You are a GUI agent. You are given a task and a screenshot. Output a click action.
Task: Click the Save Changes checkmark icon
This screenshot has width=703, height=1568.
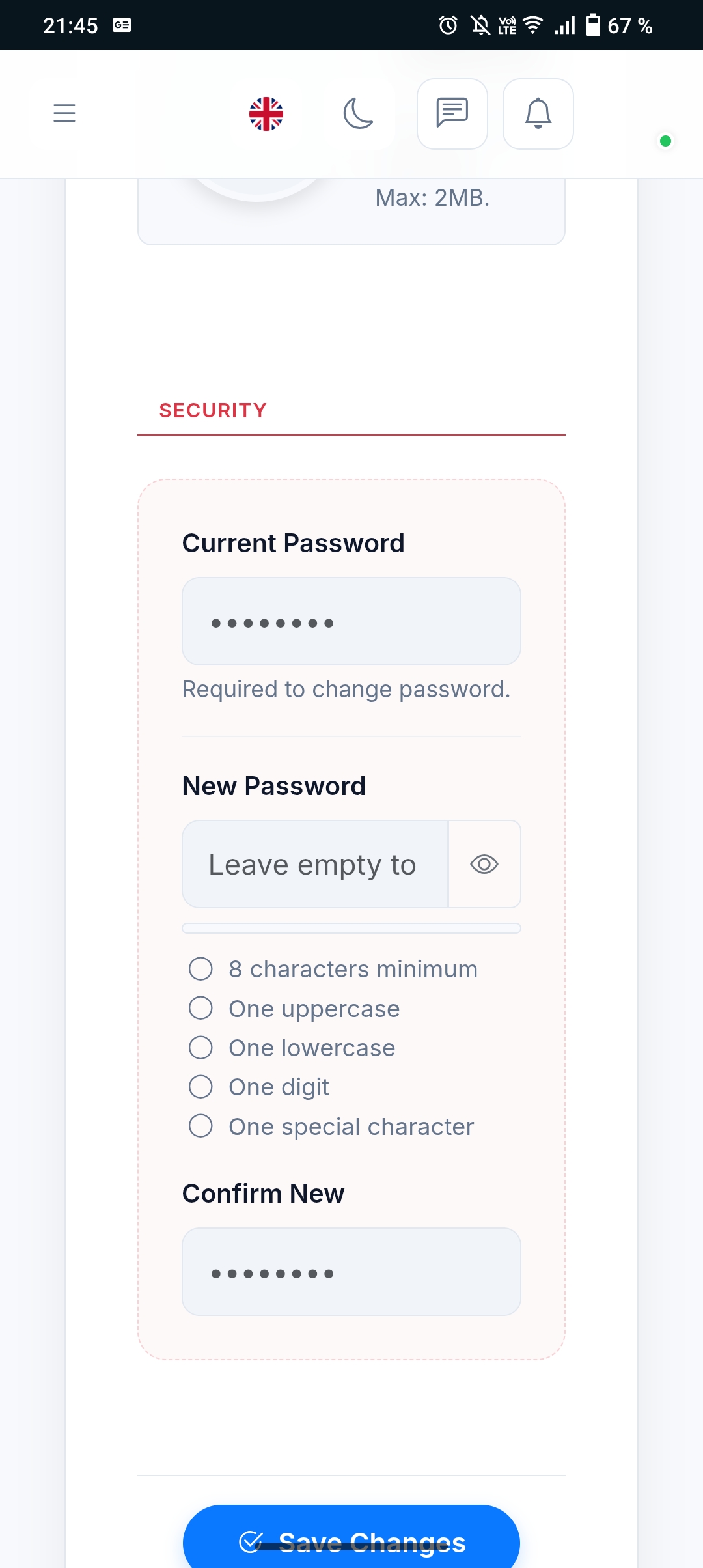click(251, 1541)
